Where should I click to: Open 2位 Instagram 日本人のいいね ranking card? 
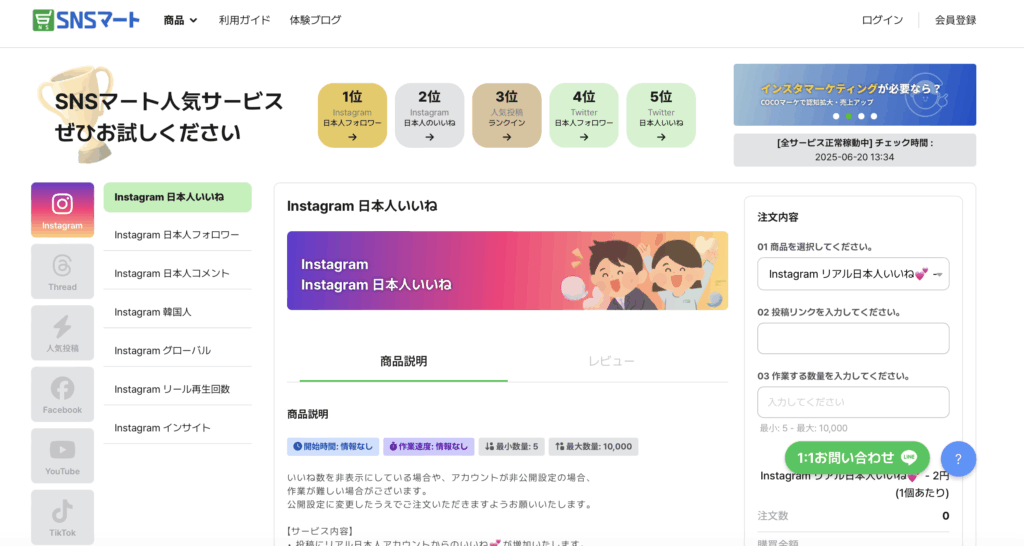pyautogui.click(x=430, y=116)
